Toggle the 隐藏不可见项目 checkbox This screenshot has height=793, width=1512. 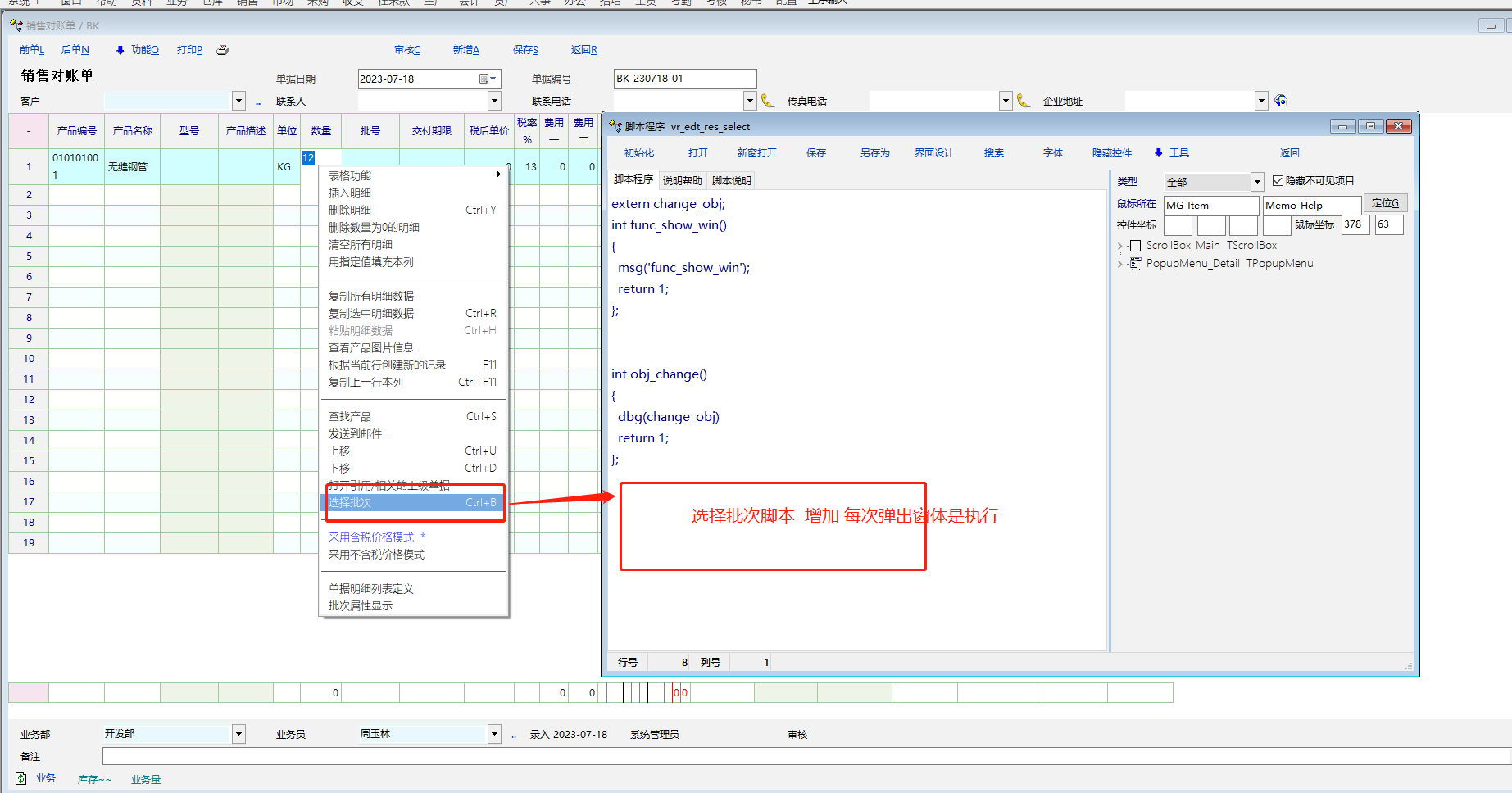pyautogui.click(x=1278, y=181)
